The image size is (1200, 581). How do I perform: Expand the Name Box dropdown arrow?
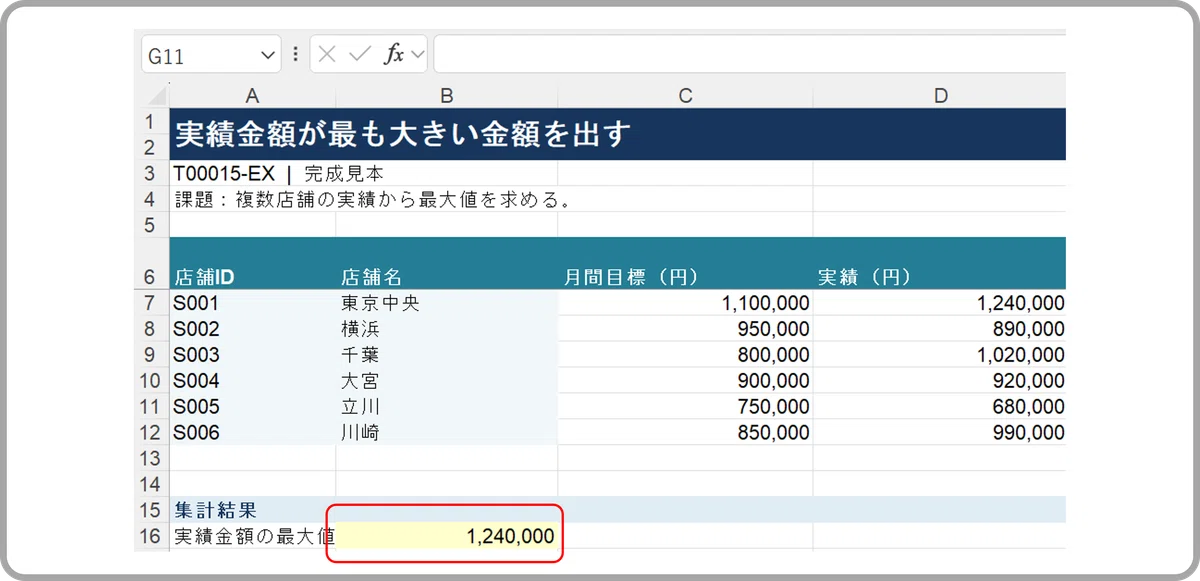click(x=268, y=55)
